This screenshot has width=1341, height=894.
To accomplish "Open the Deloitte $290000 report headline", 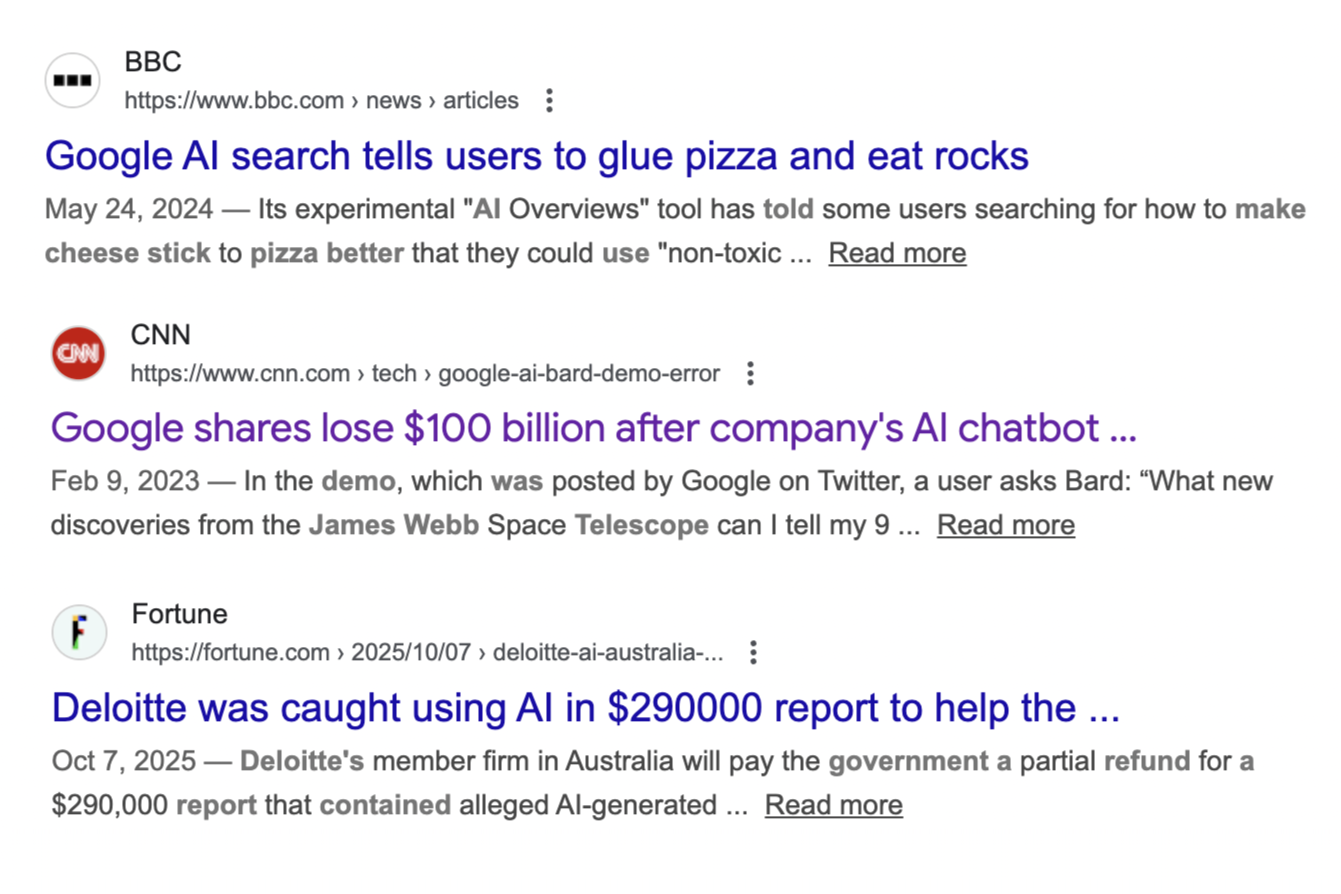I will 587,708.
